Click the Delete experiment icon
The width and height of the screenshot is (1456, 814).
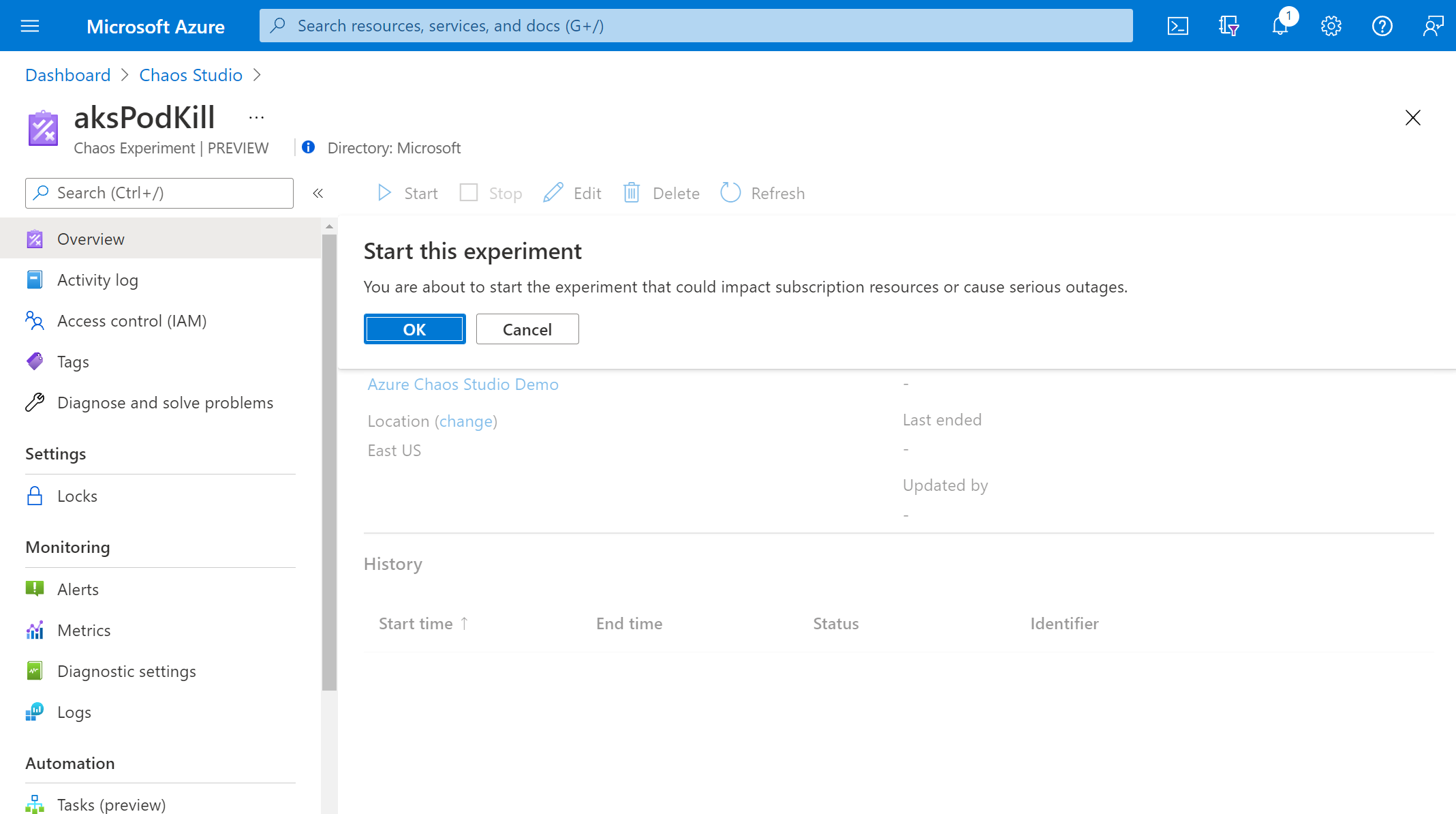pos(632,192)
